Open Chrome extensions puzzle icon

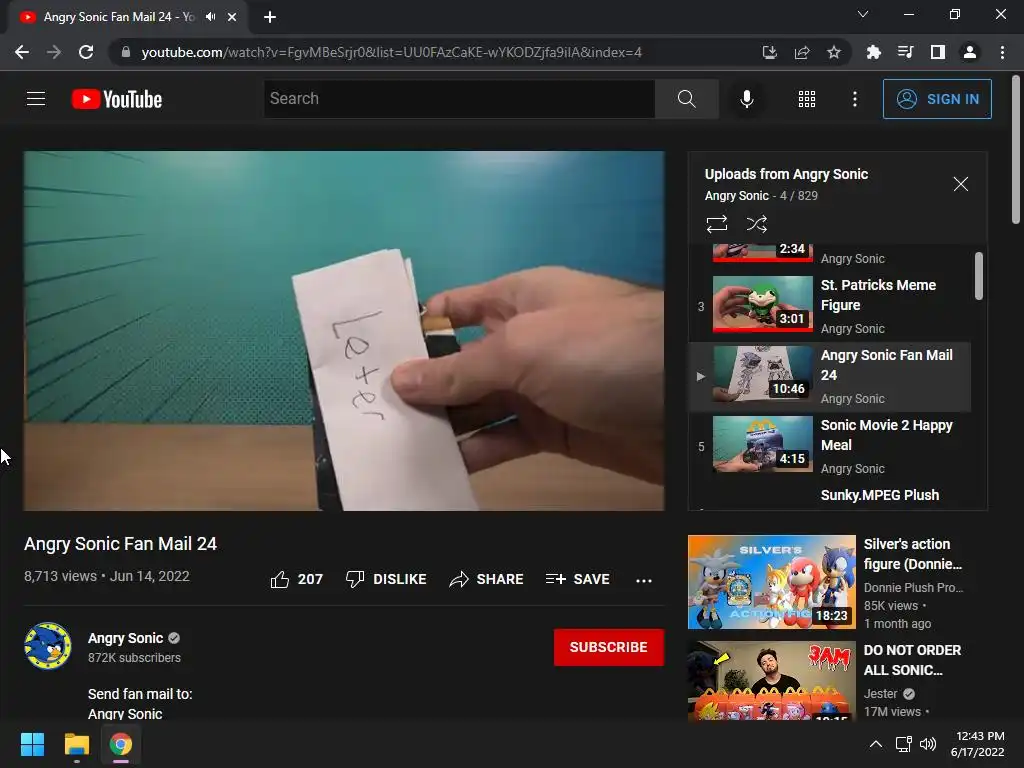click(873, 52)
